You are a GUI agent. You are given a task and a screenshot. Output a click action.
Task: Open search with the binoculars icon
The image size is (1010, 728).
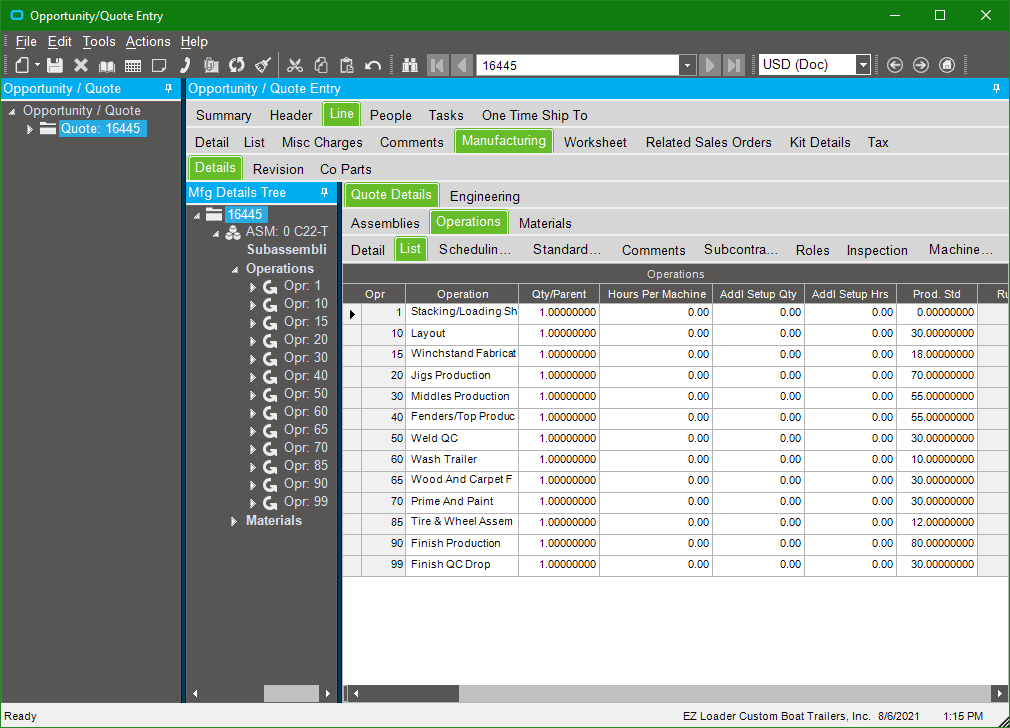[x=410, y=65]
